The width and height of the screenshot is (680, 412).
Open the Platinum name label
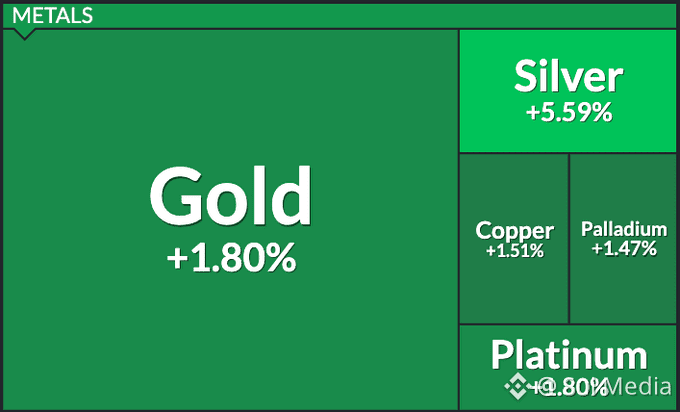569,355
